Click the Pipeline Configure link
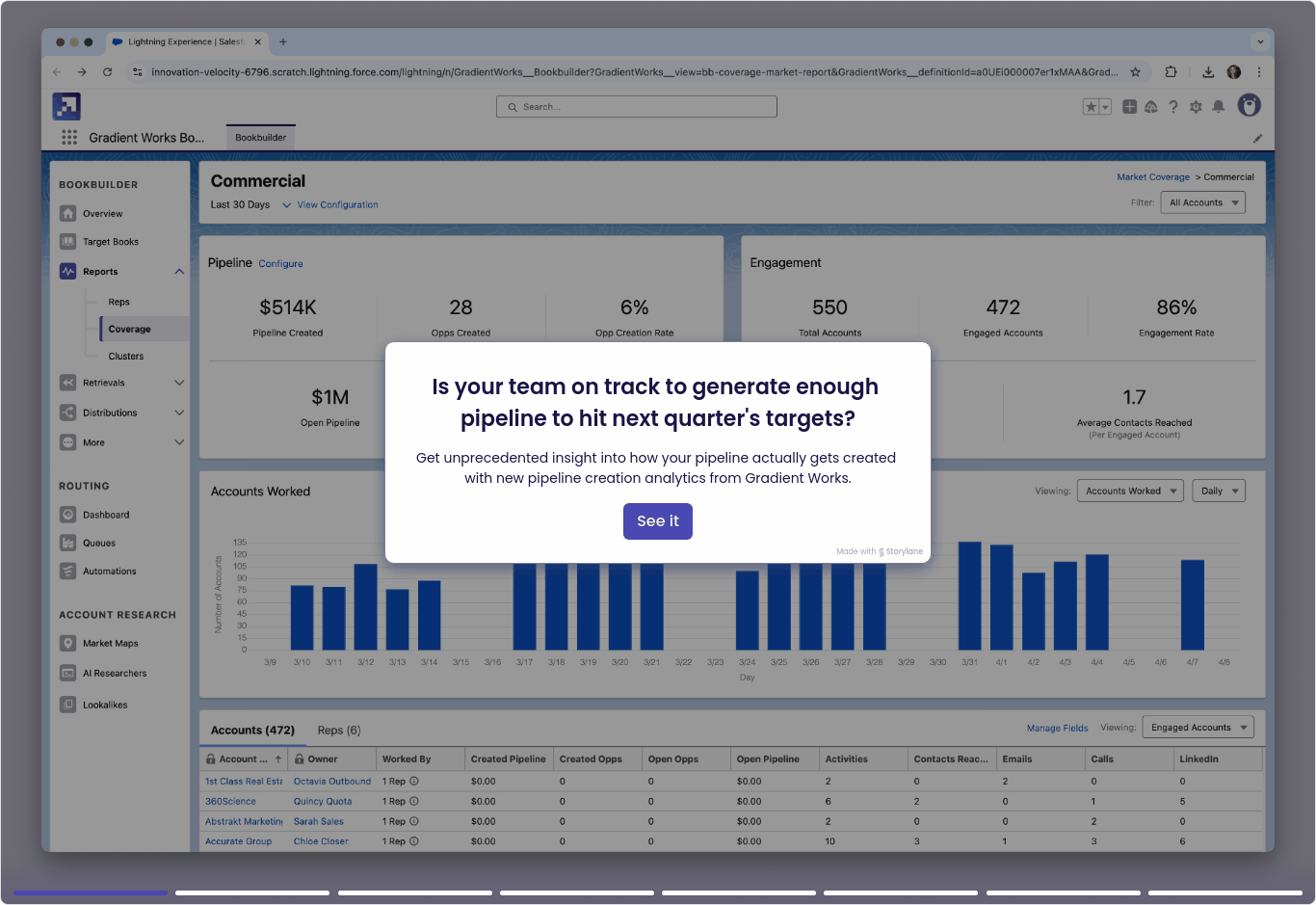1316x905 pixels. tap(280, 264)
